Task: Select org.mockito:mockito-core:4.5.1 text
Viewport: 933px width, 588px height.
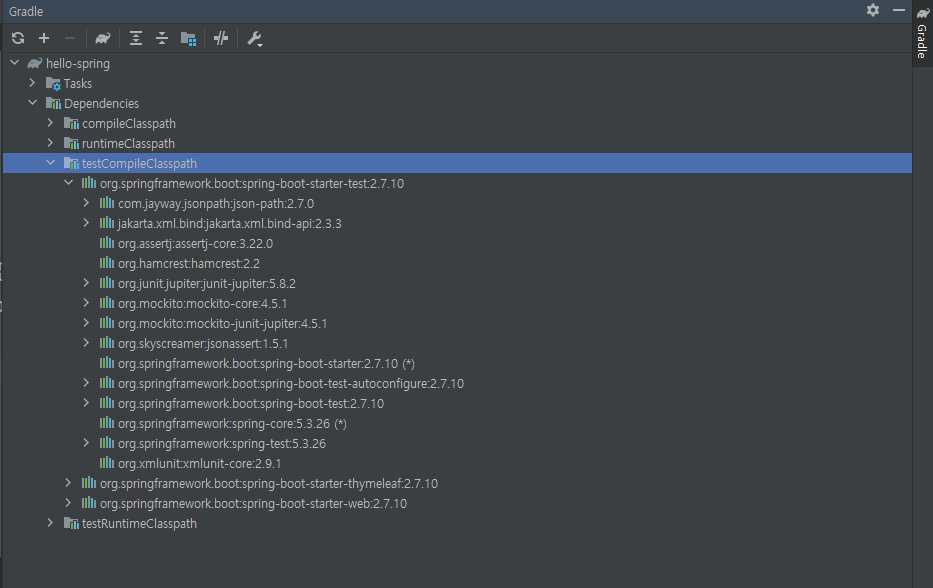Action: pyautogui.click(x=202, y=304)
